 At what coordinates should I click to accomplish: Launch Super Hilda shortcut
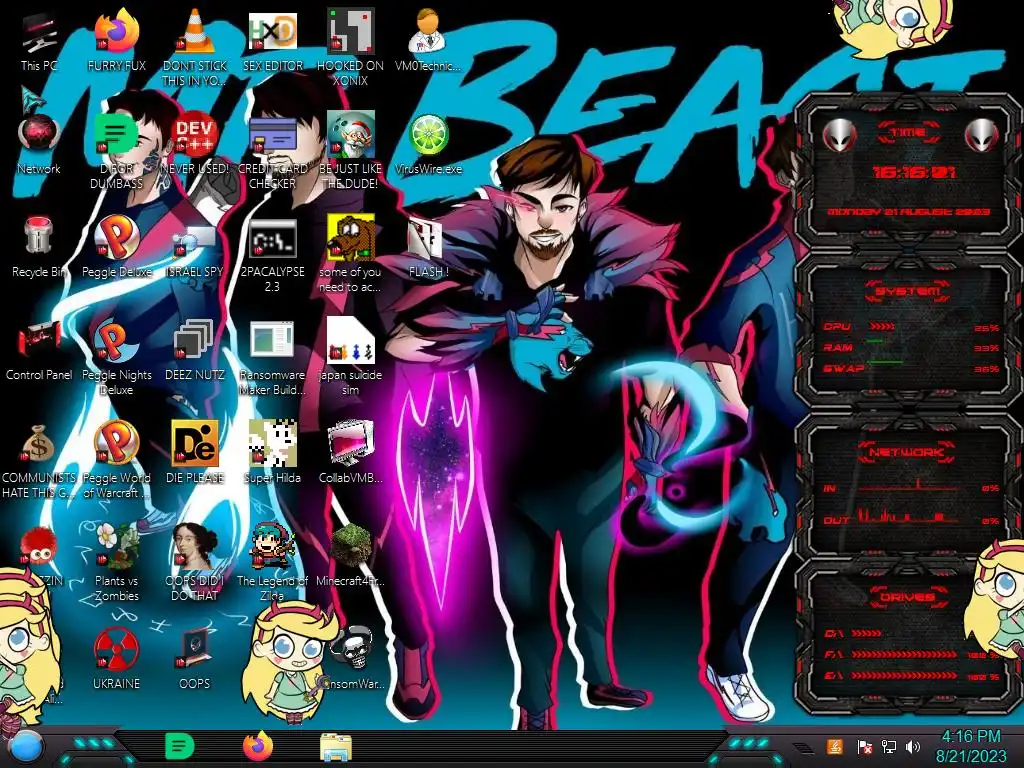(x=272, y=443)
